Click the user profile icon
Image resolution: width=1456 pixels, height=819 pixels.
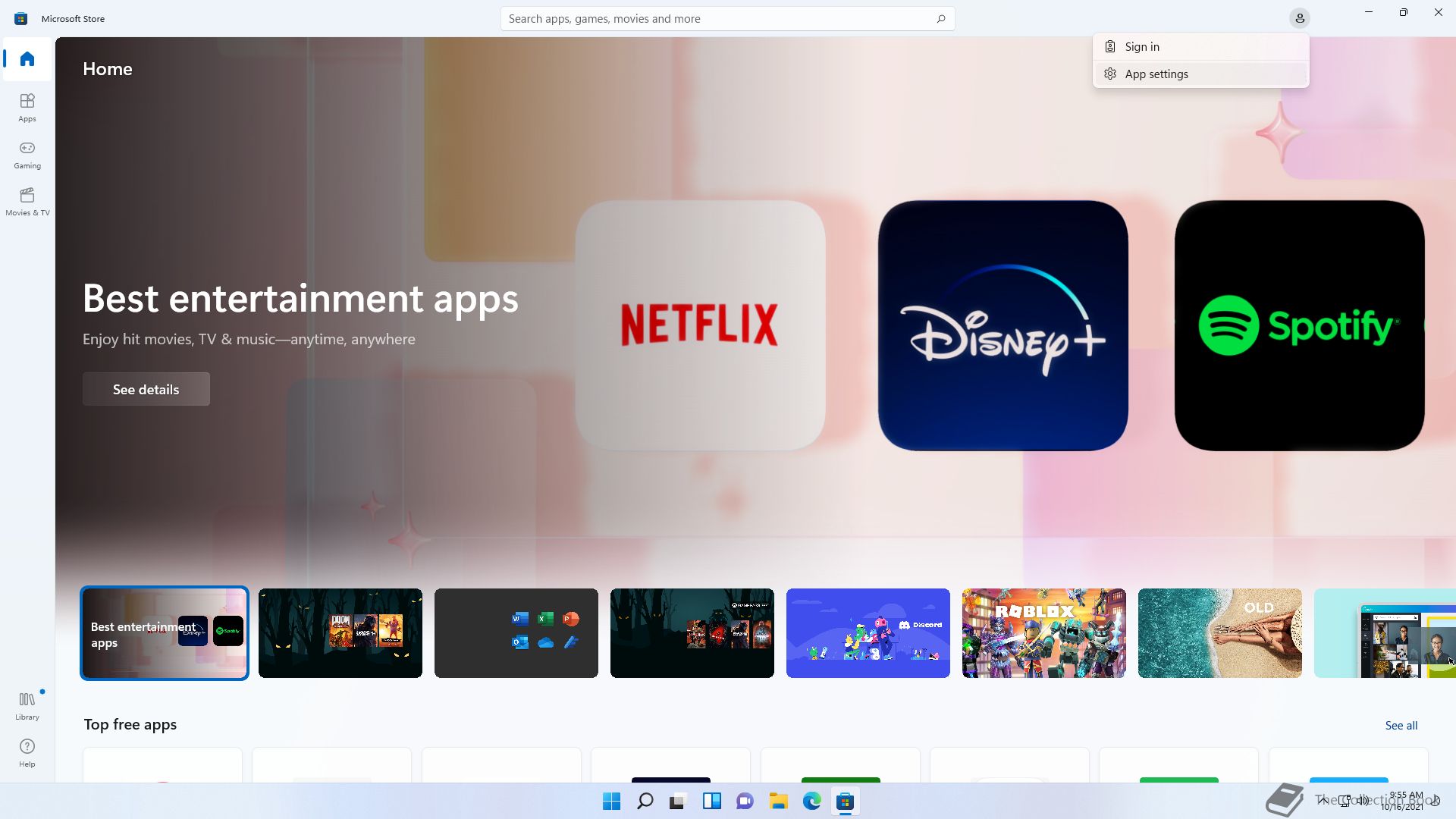1300,18
